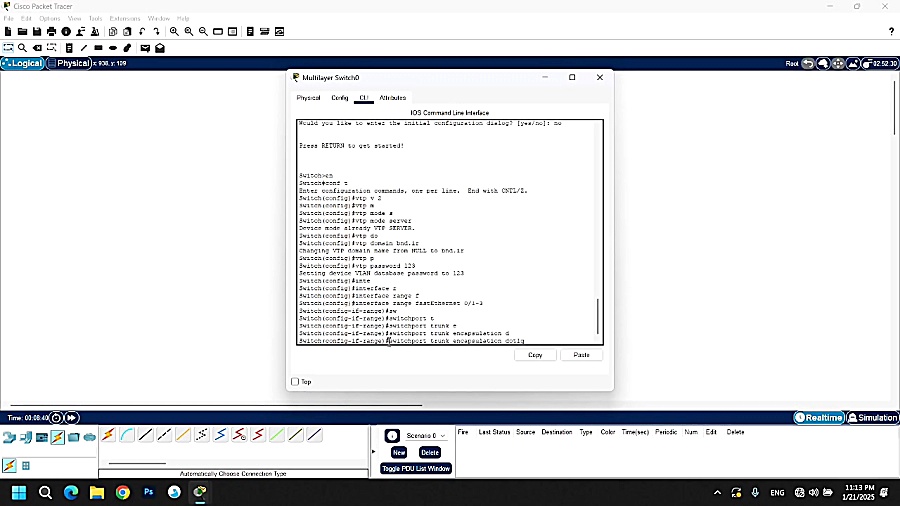The width and height of the screenshot is (900, 506).
Task: Click the Print toolbar icon
Action: (x=52, y=32)
